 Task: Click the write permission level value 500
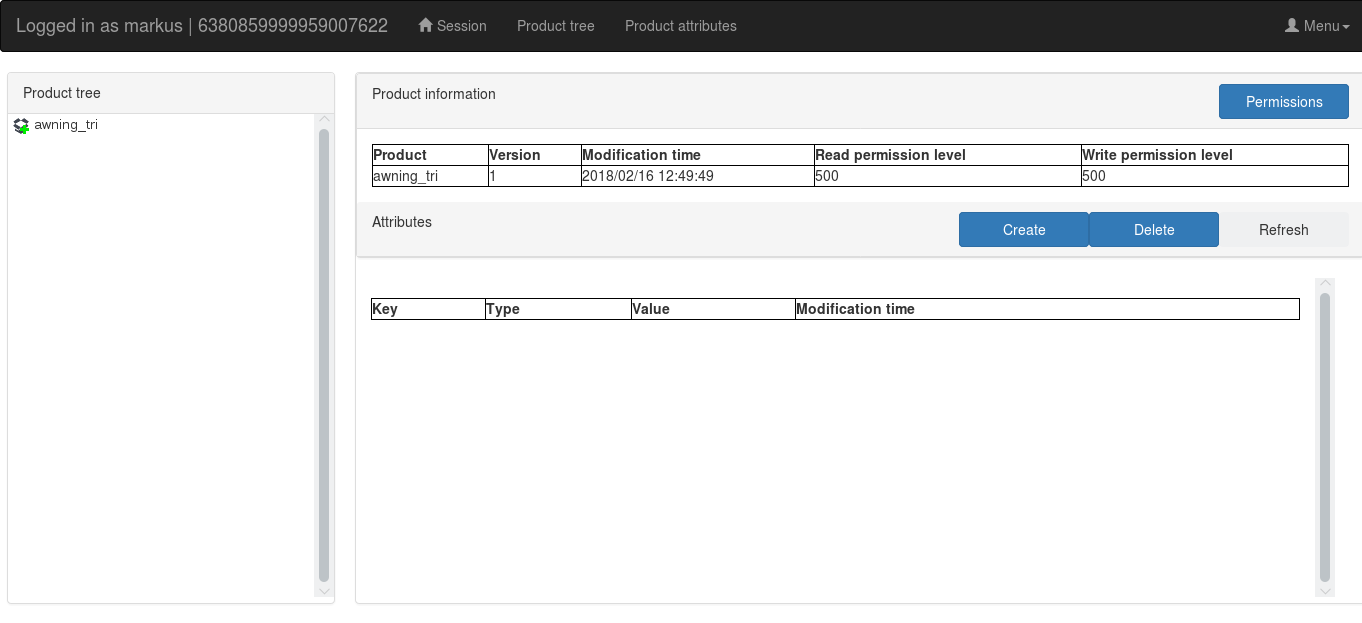tap(1215, 176)
